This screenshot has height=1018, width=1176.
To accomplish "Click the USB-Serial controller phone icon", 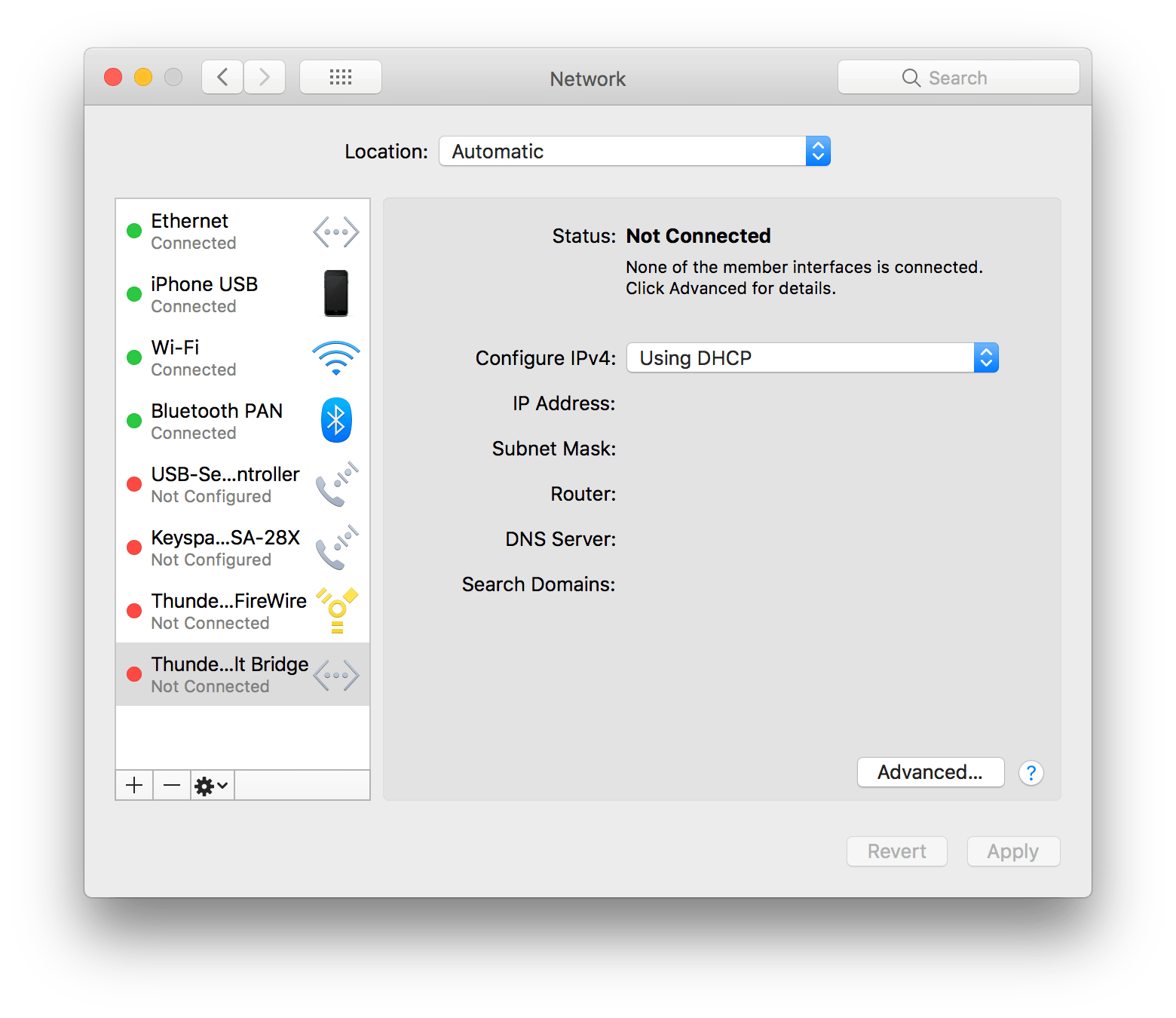I will point(335,483).
